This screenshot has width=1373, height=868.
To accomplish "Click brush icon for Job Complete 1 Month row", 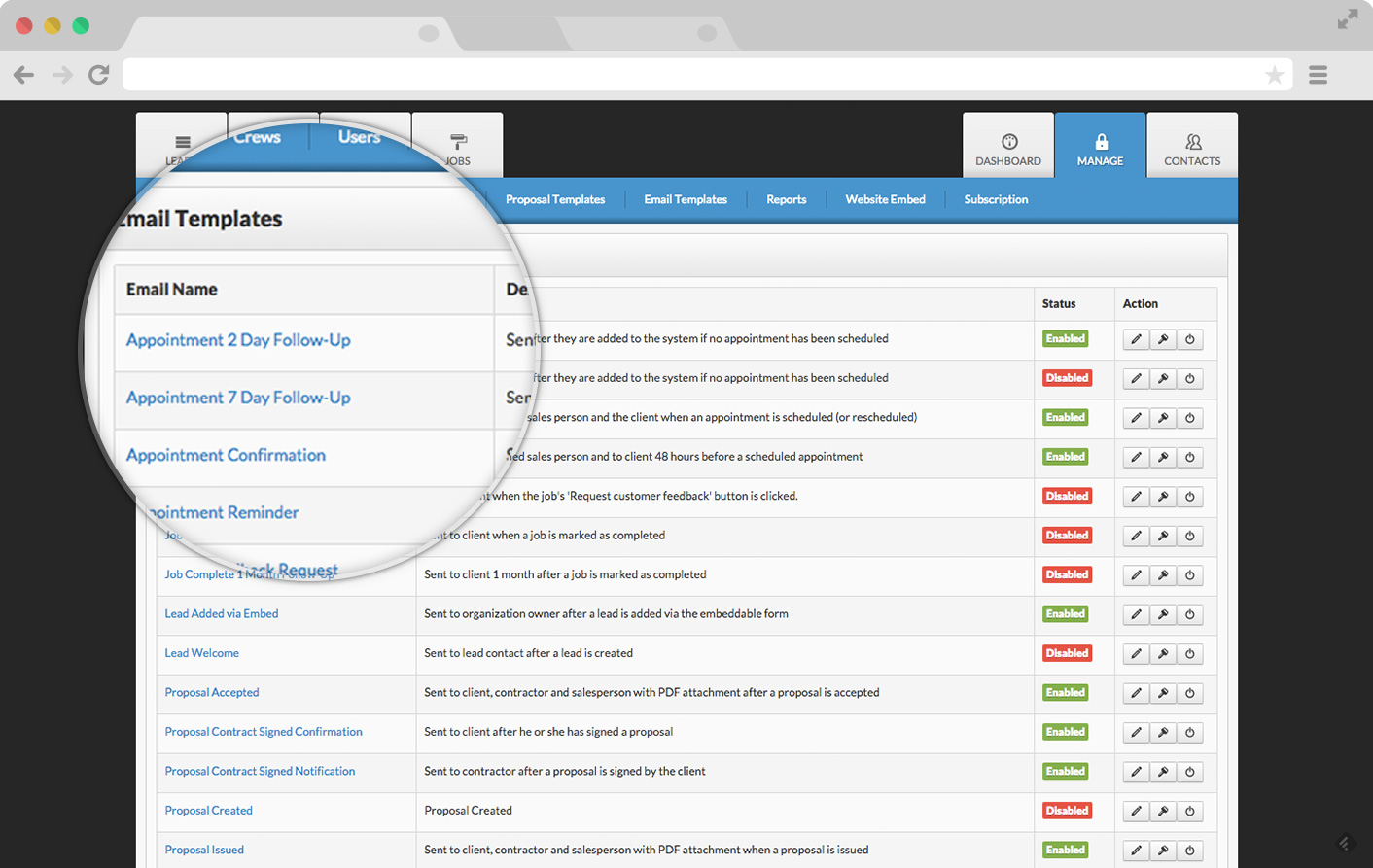I will [x=1163, y=575].
